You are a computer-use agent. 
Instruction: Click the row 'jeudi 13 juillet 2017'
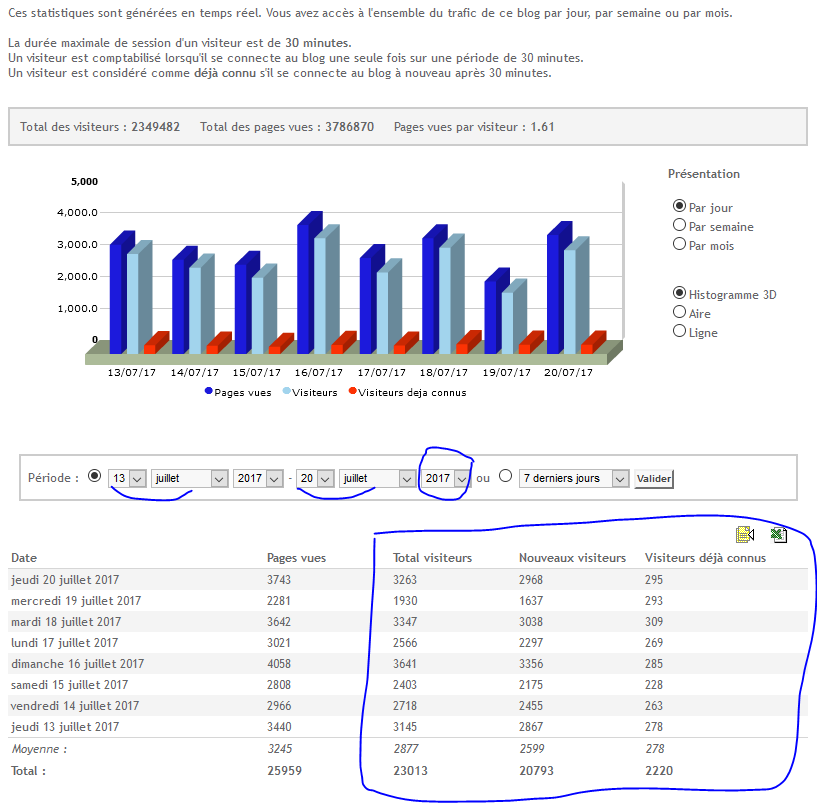click(408, 727)
